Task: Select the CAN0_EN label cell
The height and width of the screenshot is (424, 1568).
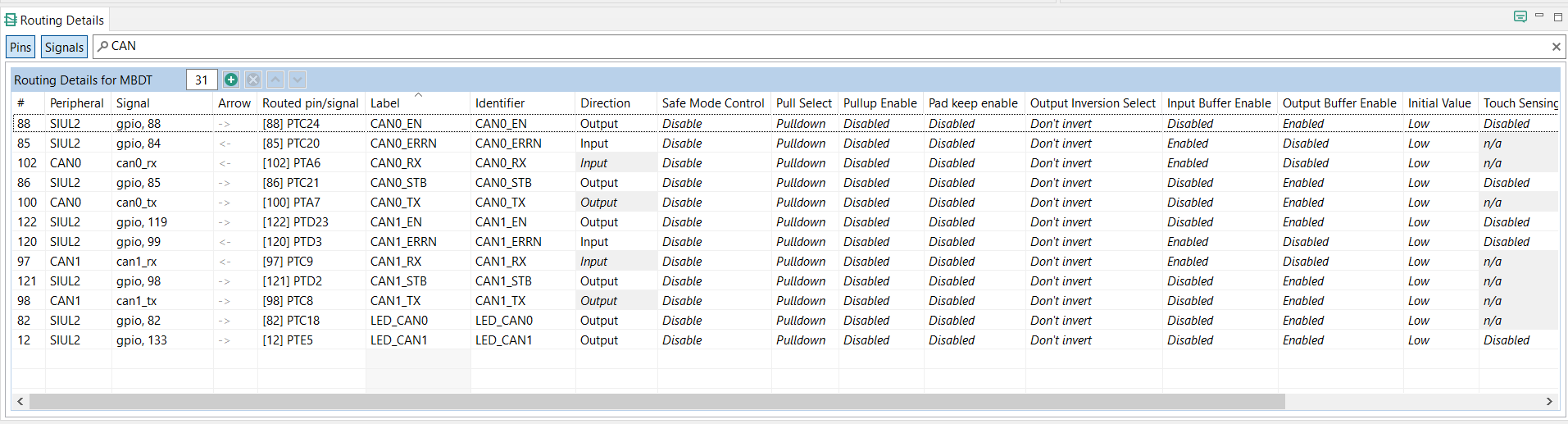Action: point(418,124)
